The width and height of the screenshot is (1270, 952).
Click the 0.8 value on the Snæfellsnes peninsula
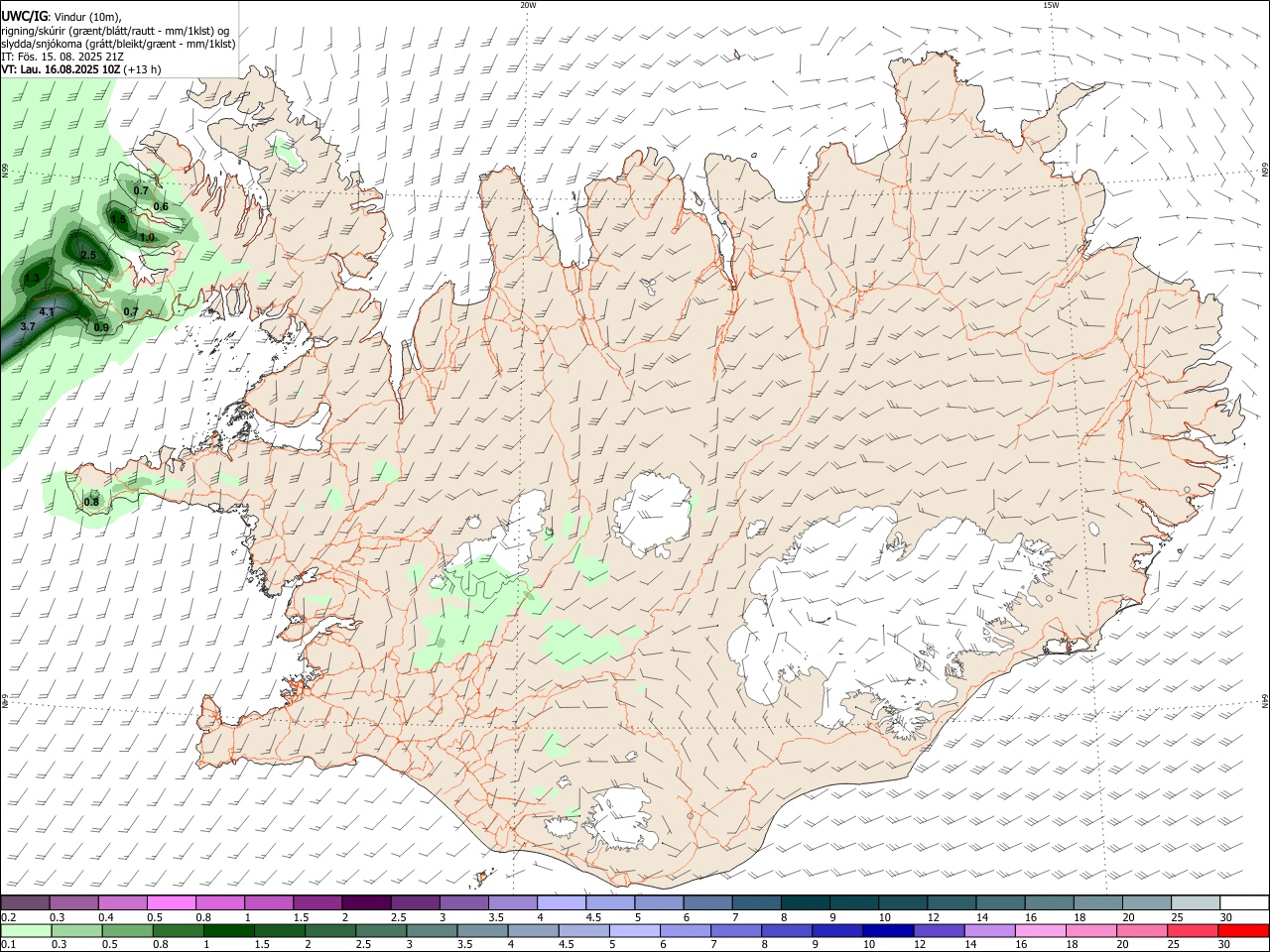pyautogui.click(x=91, y=502)
